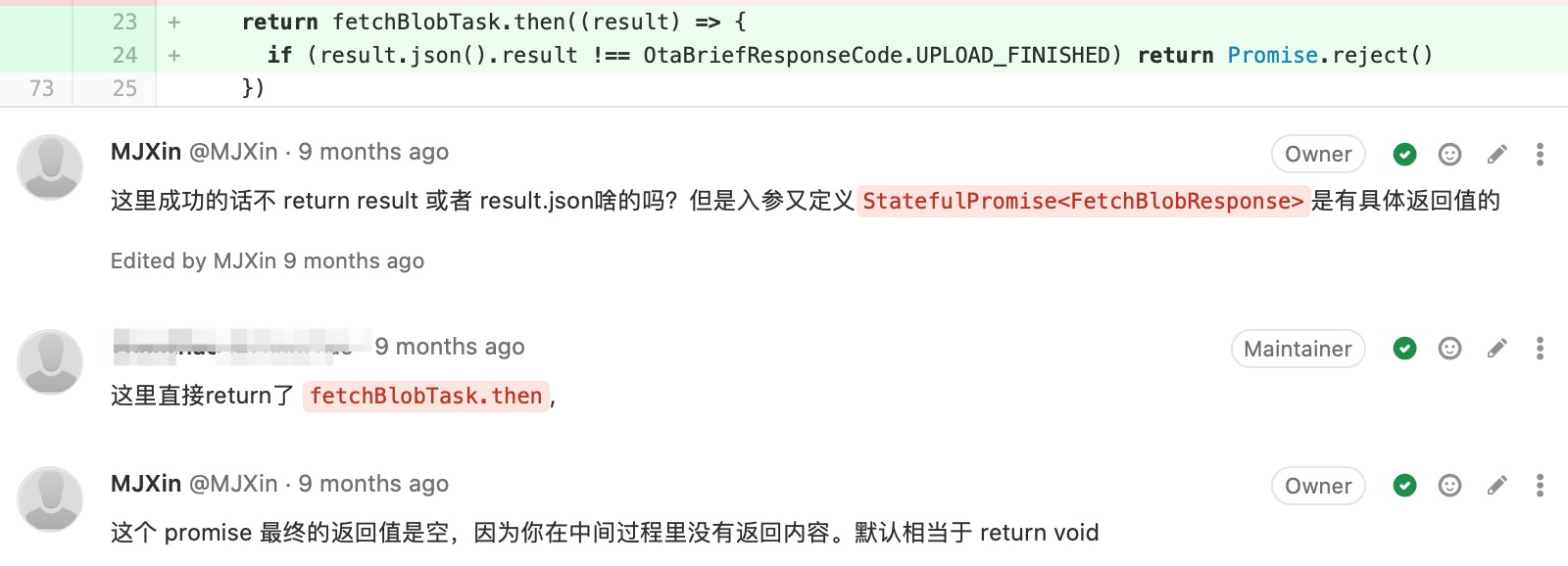Screen dimensions: 1568x566
Task: Edit the last MJXin comment
Action: [1496, 486]
